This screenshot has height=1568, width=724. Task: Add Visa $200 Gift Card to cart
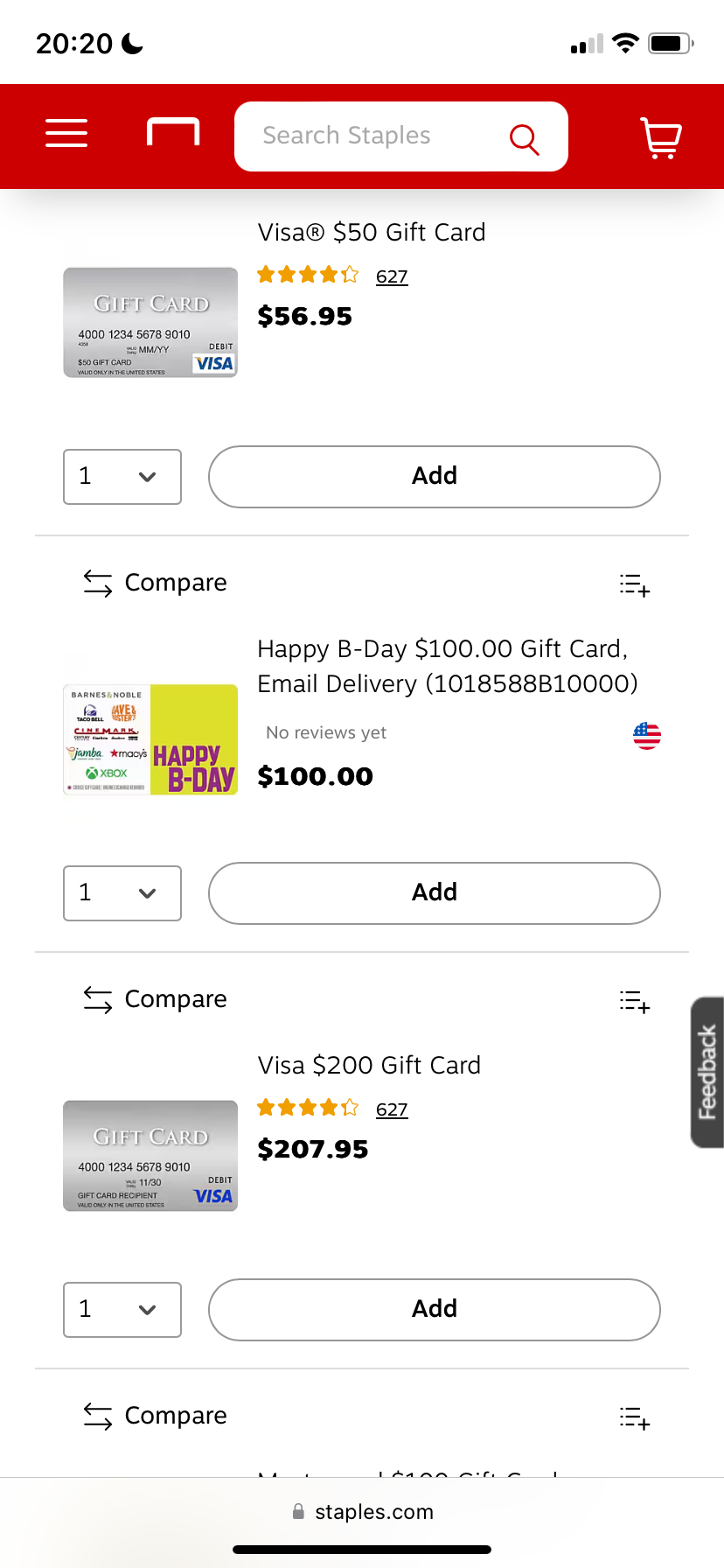pyautogui.click(x=434, y=1310)
